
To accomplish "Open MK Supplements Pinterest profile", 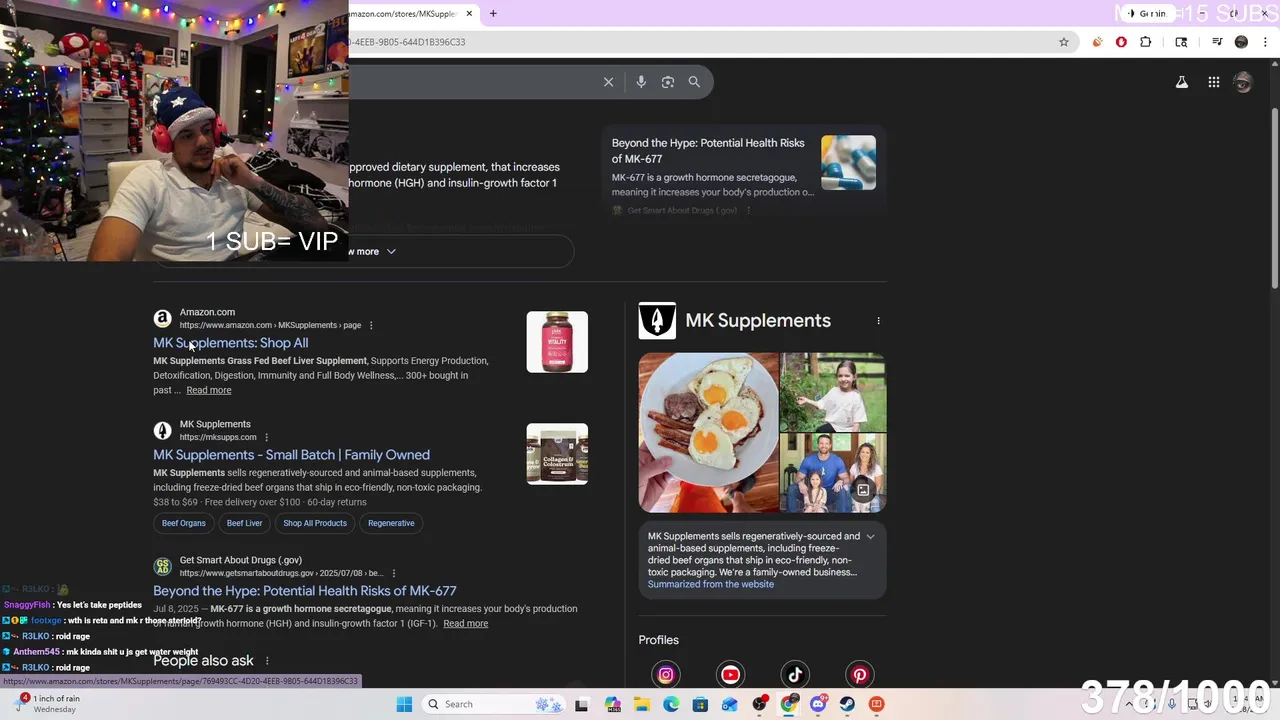I will [860, 675].
